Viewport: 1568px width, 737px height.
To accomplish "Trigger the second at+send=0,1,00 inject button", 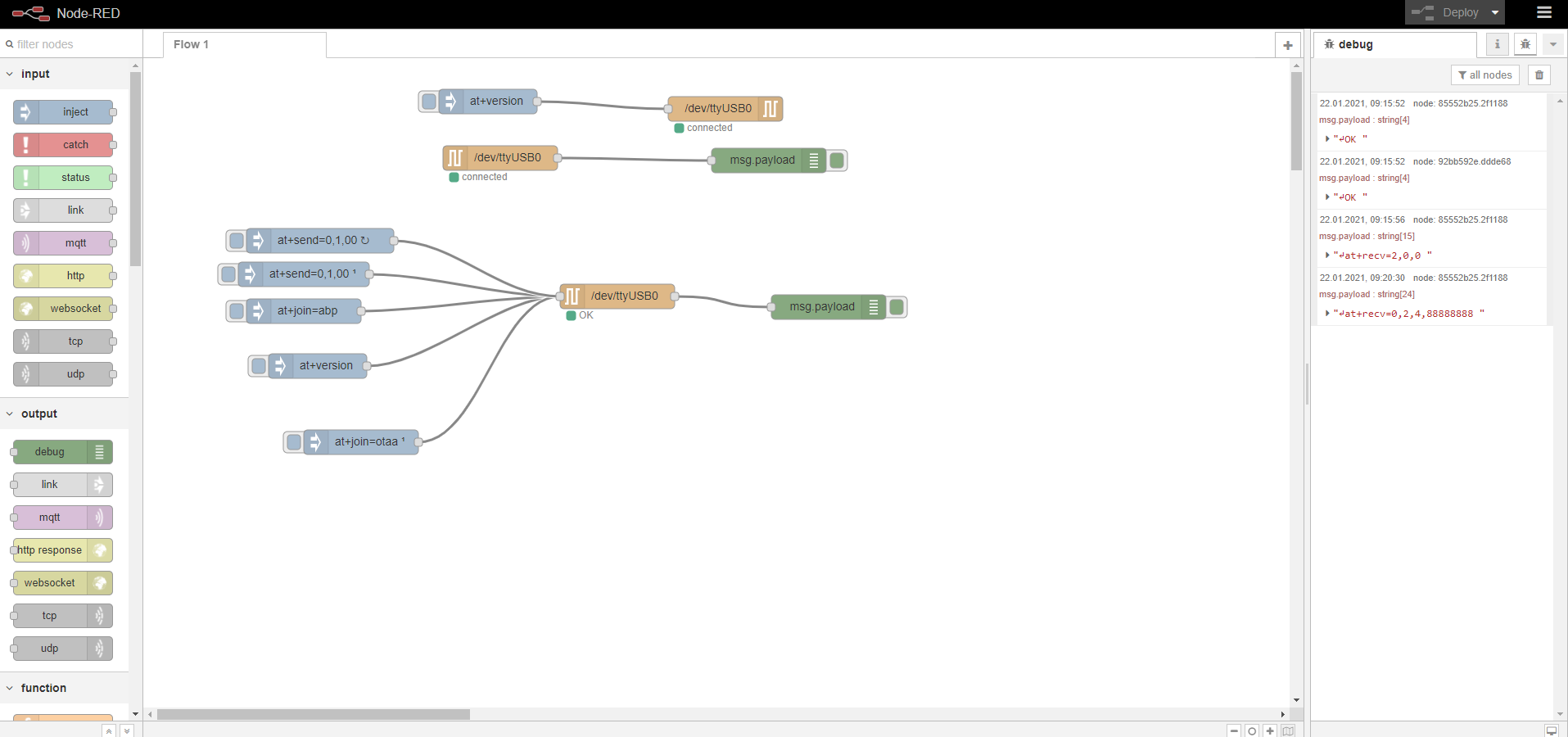I will click(x=228, y=274).
